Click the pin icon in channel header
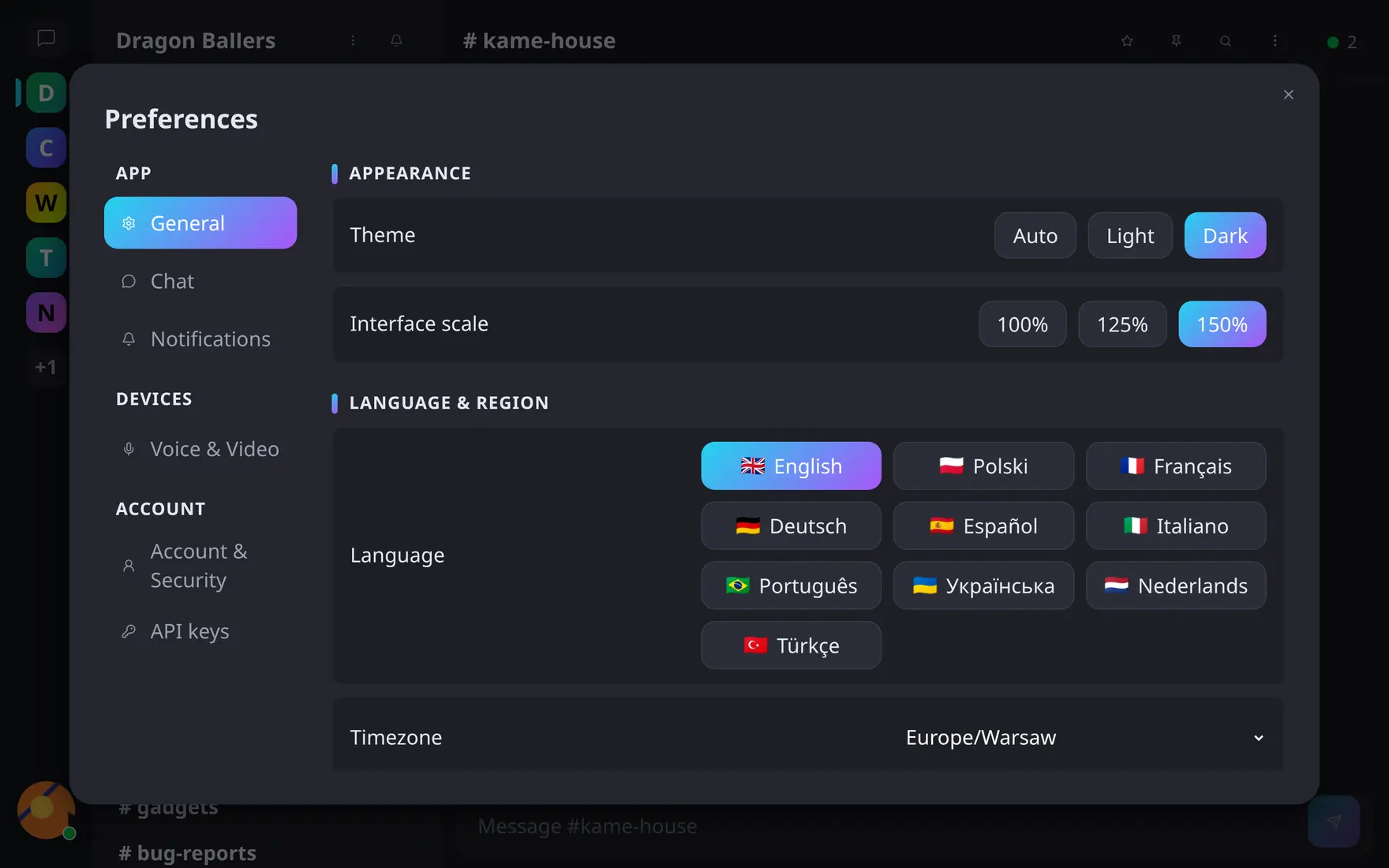 click(x=1176, y=41)
